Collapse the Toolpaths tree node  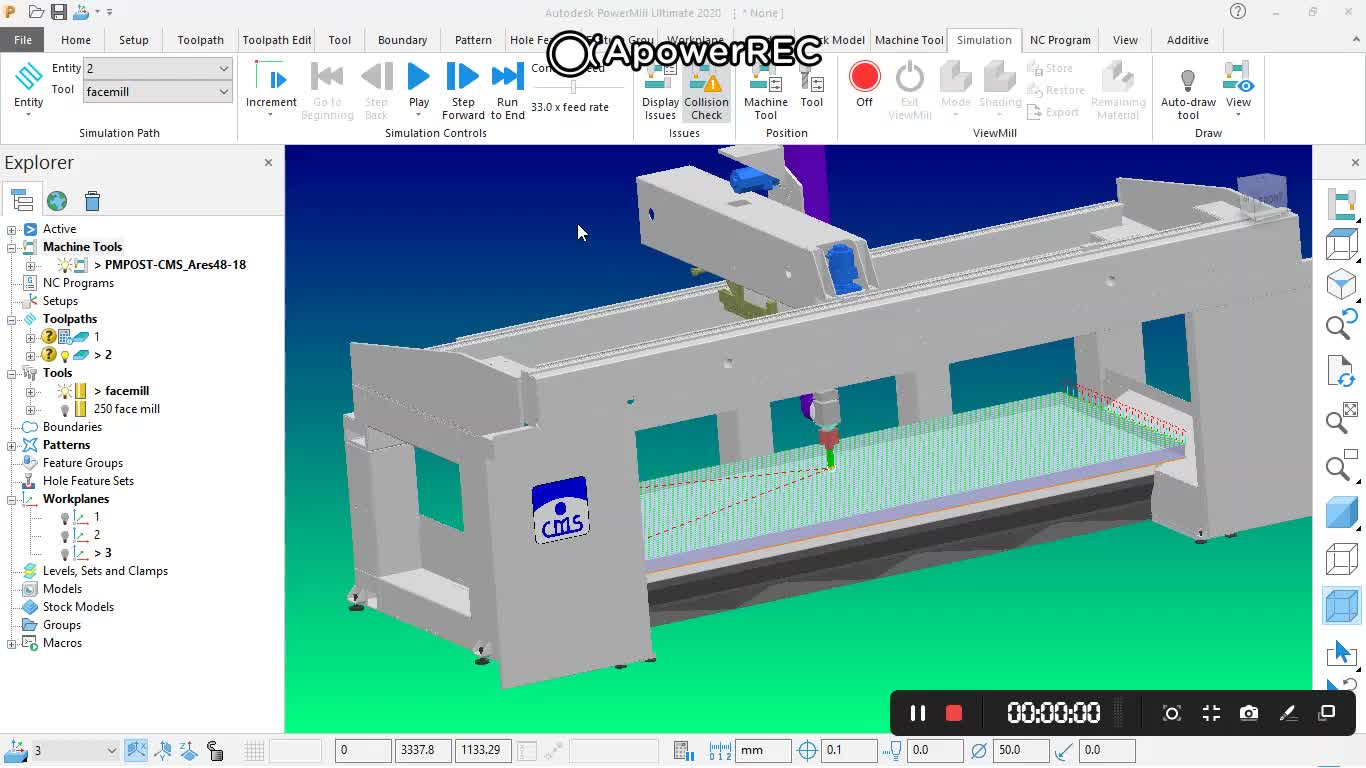tap(12, 319)
